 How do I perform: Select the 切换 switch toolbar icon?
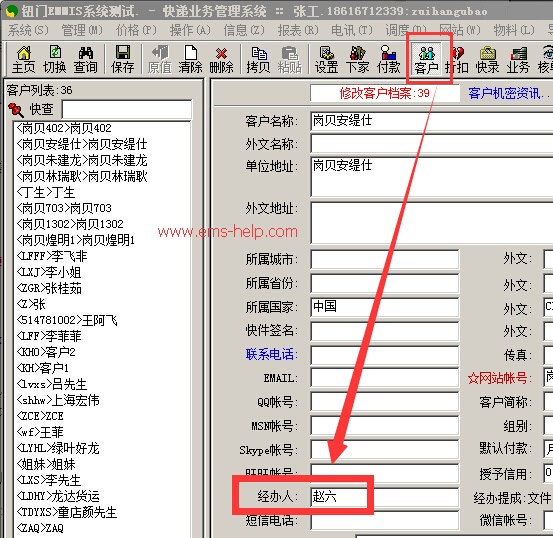click(x=54, y=60)
